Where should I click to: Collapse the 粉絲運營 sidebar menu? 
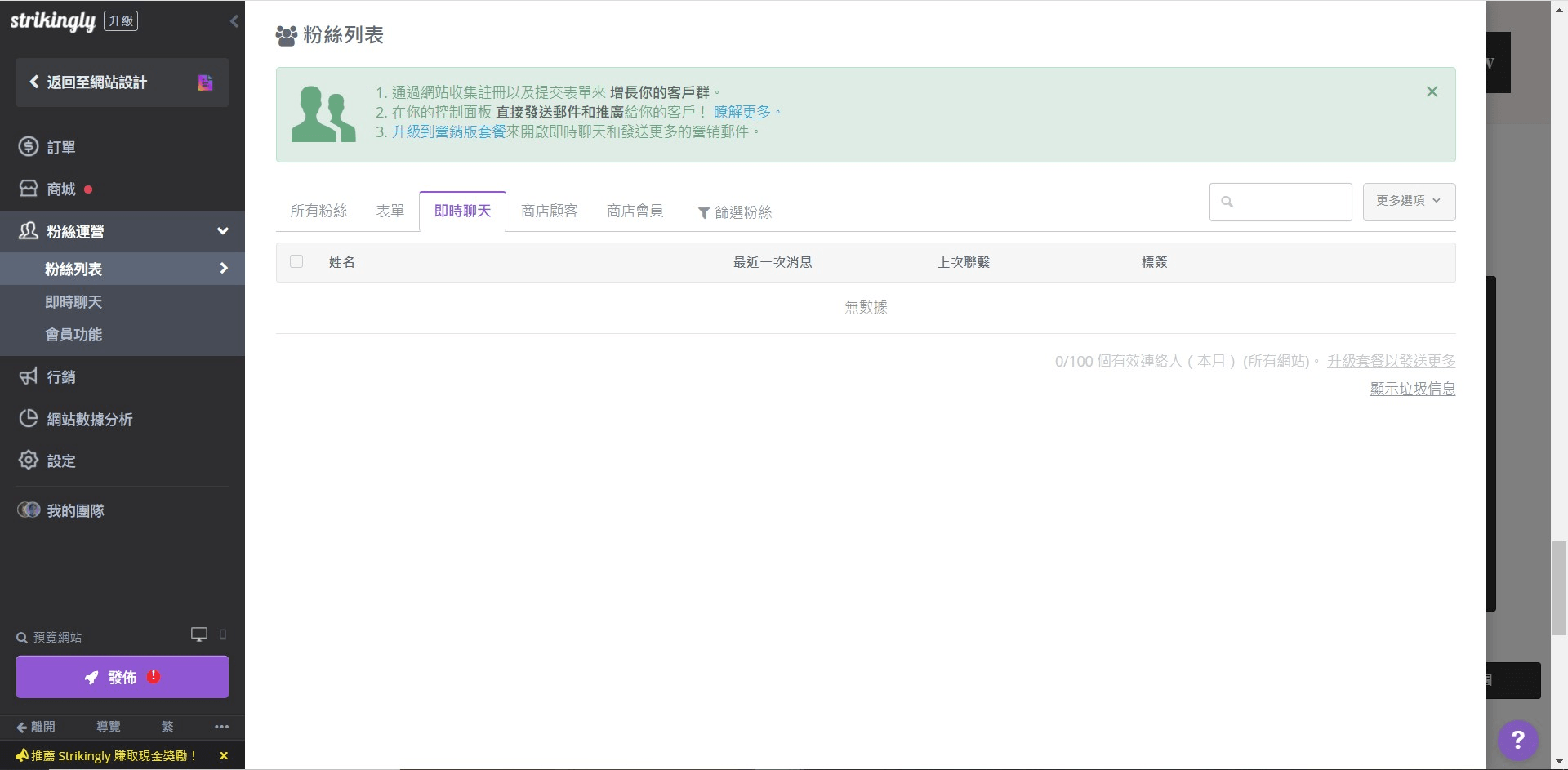tap(222, 231)
